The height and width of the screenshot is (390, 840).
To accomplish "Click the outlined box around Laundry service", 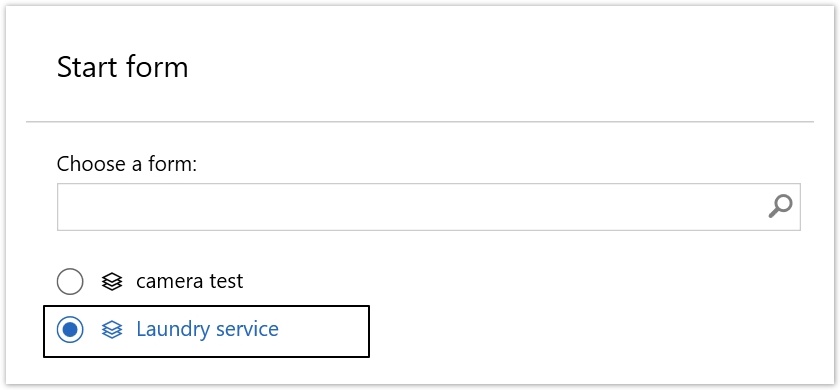I will click(206, 331).
